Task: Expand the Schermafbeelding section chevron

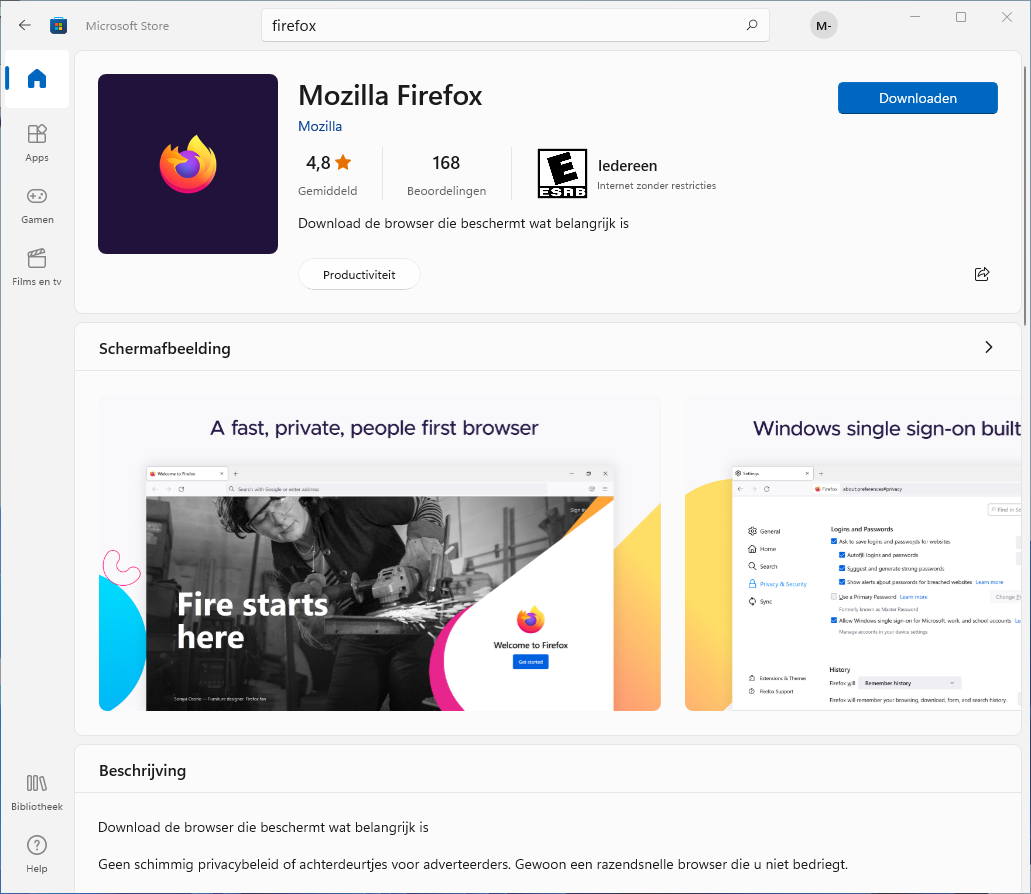Action: click(x=988, y=348)
